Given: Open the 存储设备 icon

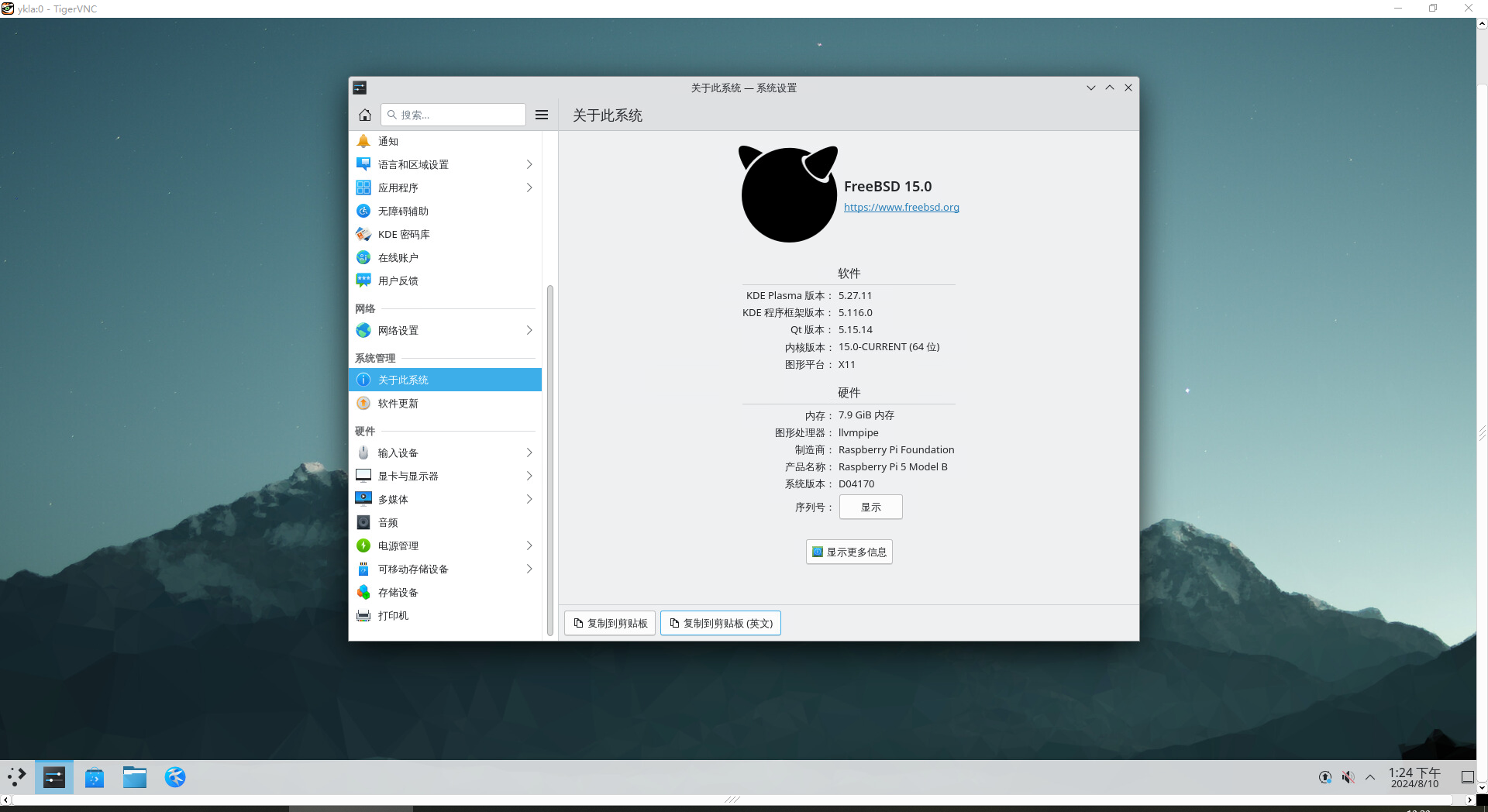Looking at the screenshot, I should (x=363, y=592).
